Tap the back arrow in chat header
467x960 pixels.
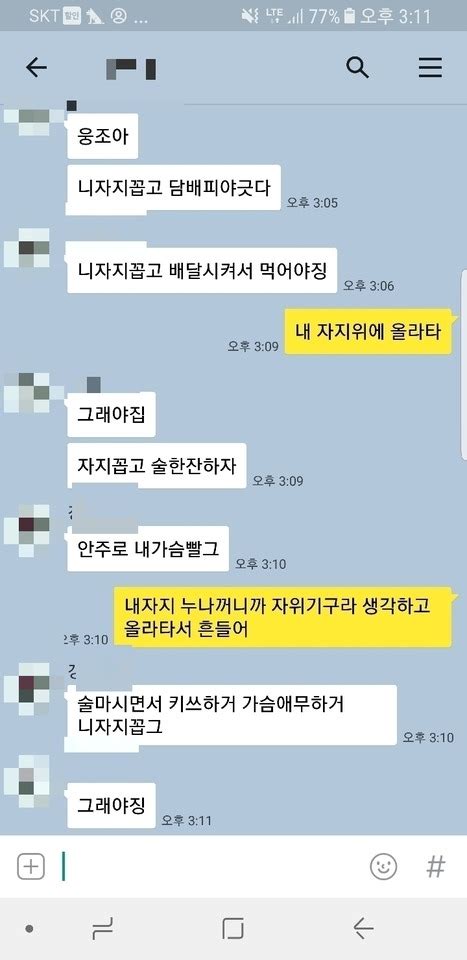[36, 68]
